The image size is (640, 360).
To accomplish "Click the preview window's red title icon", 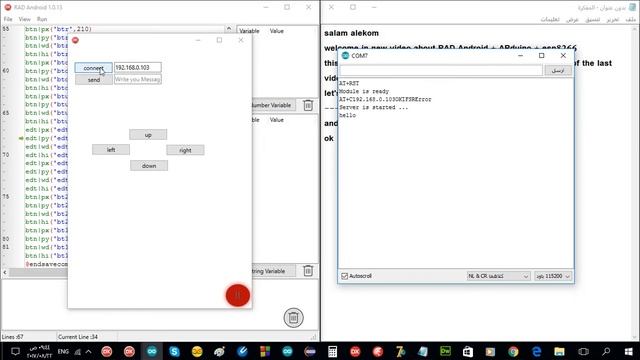I will point(75,40).
